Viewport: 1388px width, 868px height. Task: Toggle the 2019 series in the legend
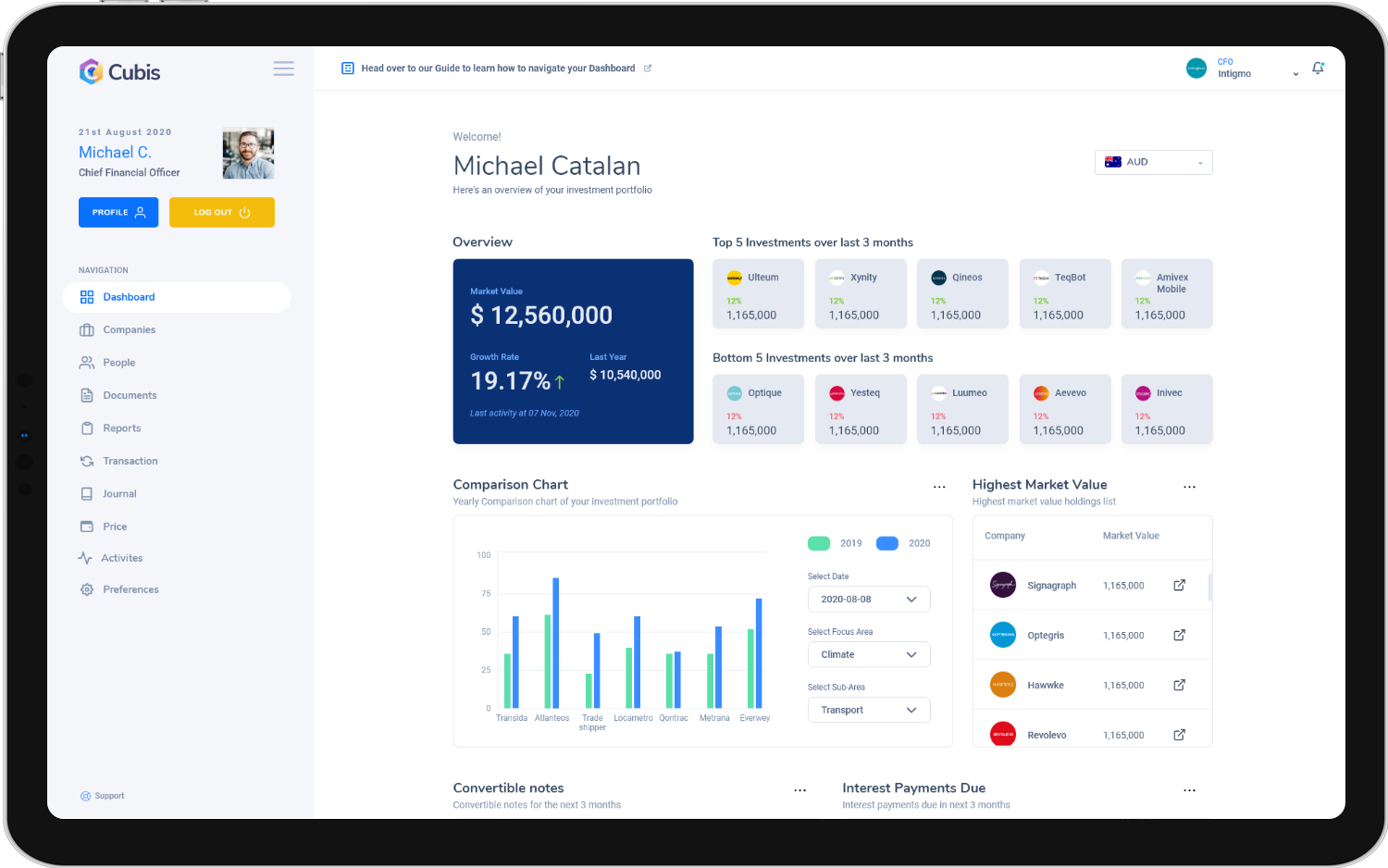point(832,543)
